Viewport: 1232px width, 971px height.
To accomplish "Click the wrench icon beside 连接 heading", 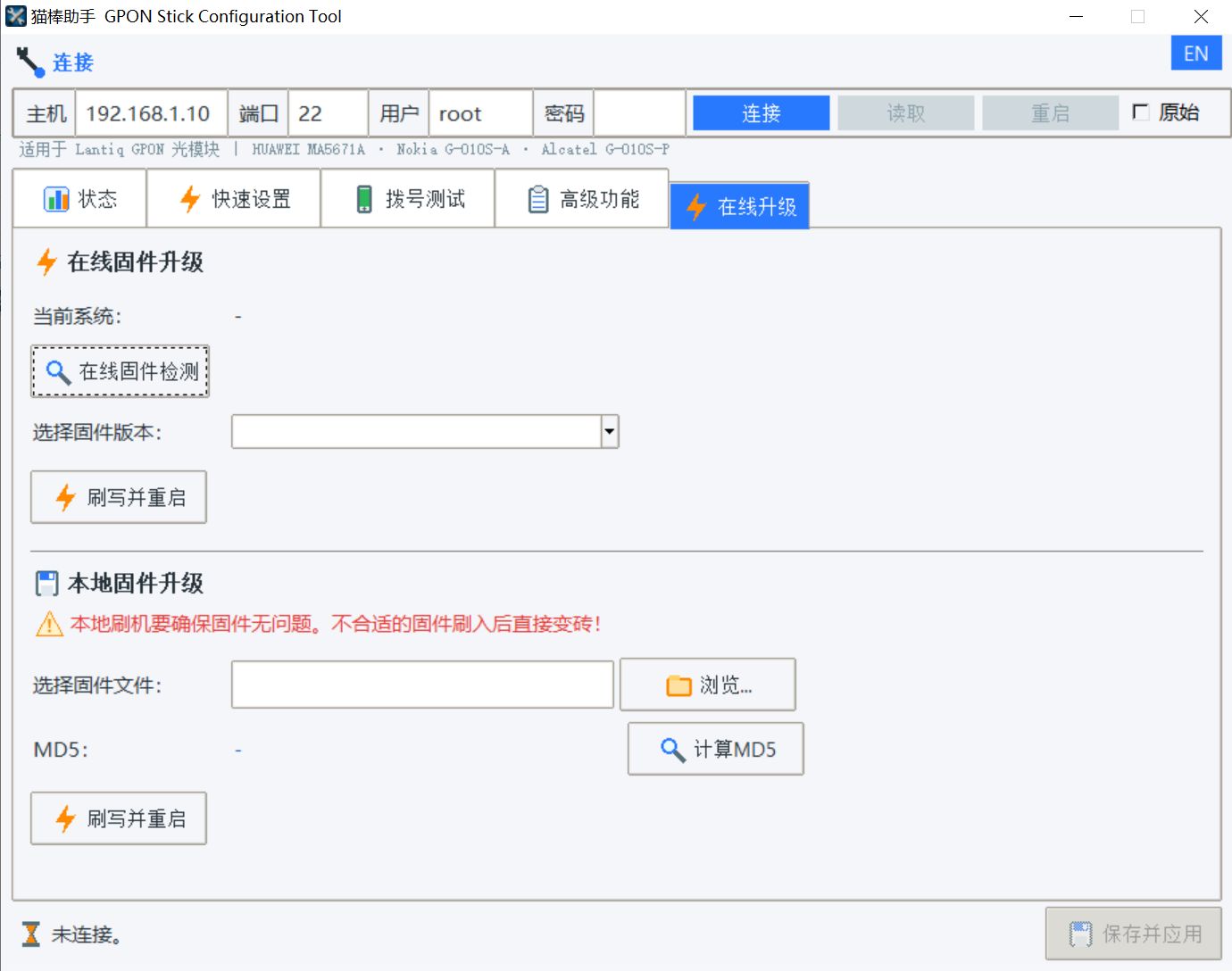I will pyautogui.click(x=30, y=62).
